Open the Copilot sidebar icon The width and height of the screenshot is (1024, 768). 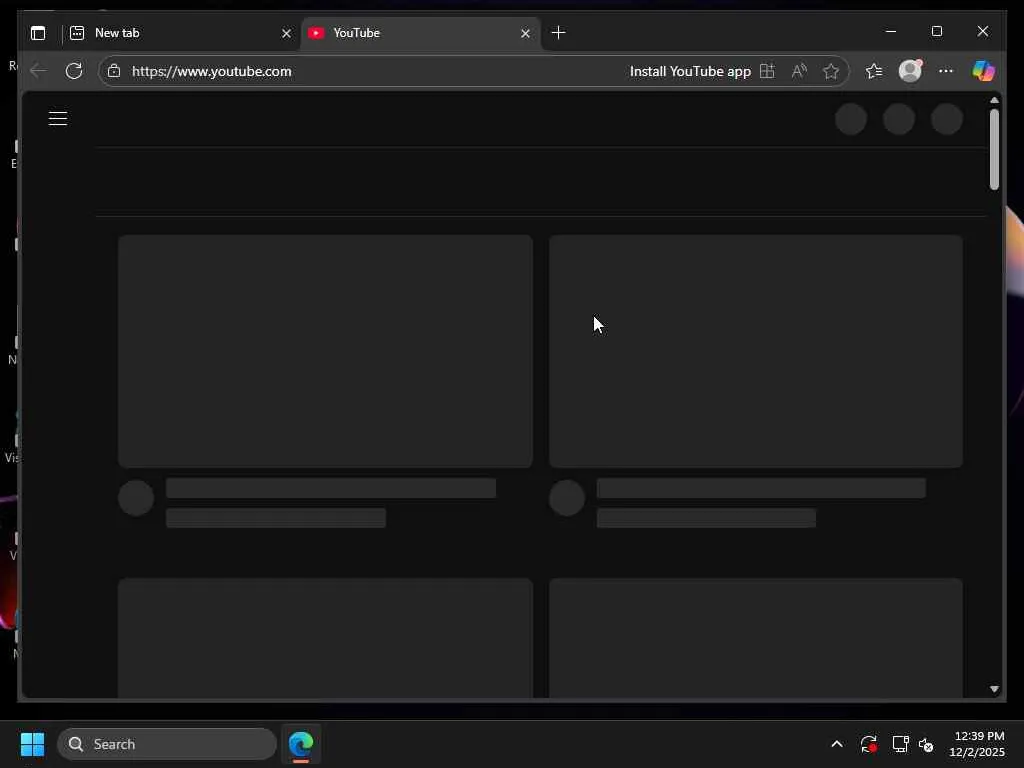983,71
